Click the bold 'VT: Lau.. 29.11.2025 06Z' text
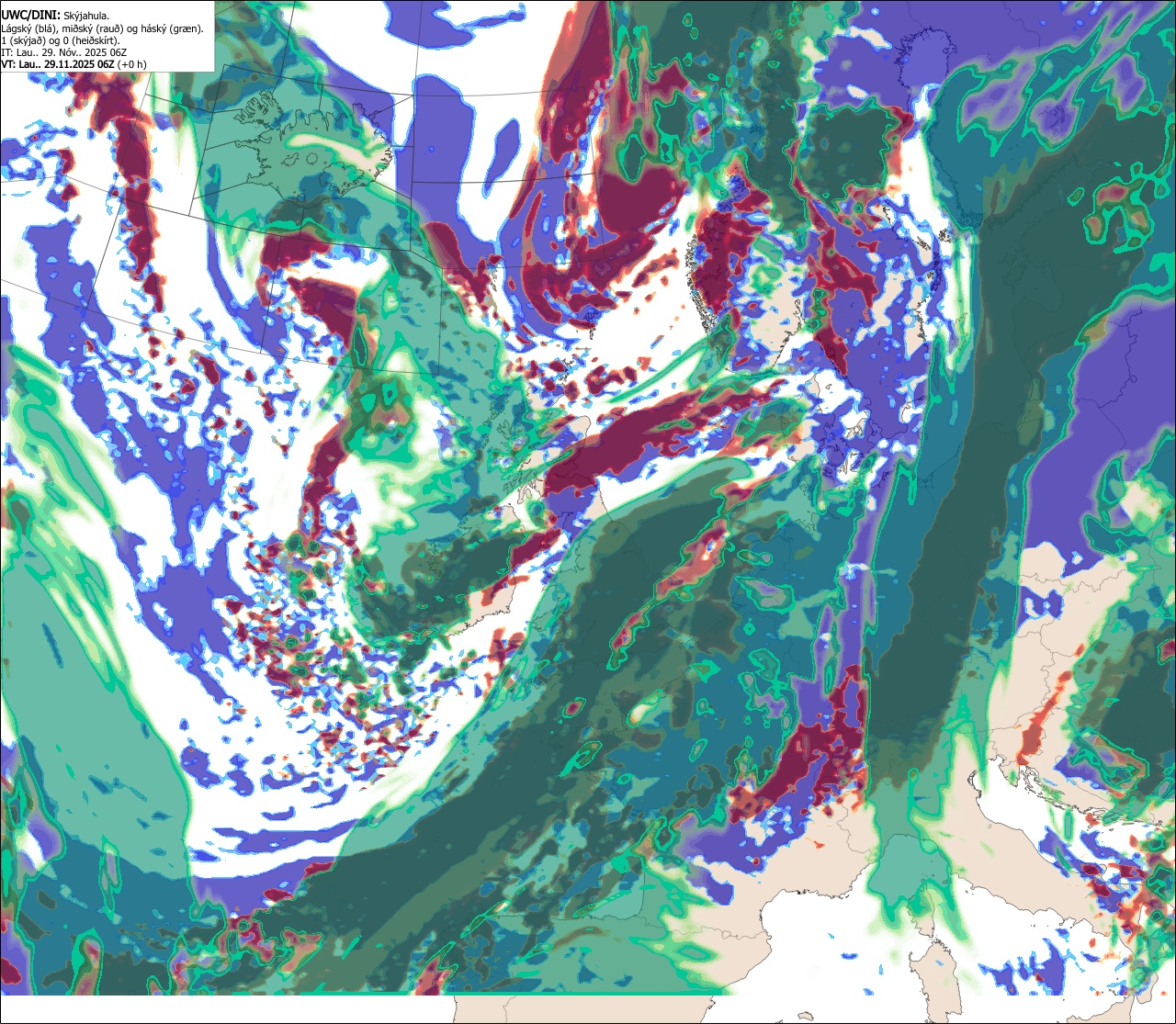This screenshot has width=1176, height=1024. coord(57,64)
